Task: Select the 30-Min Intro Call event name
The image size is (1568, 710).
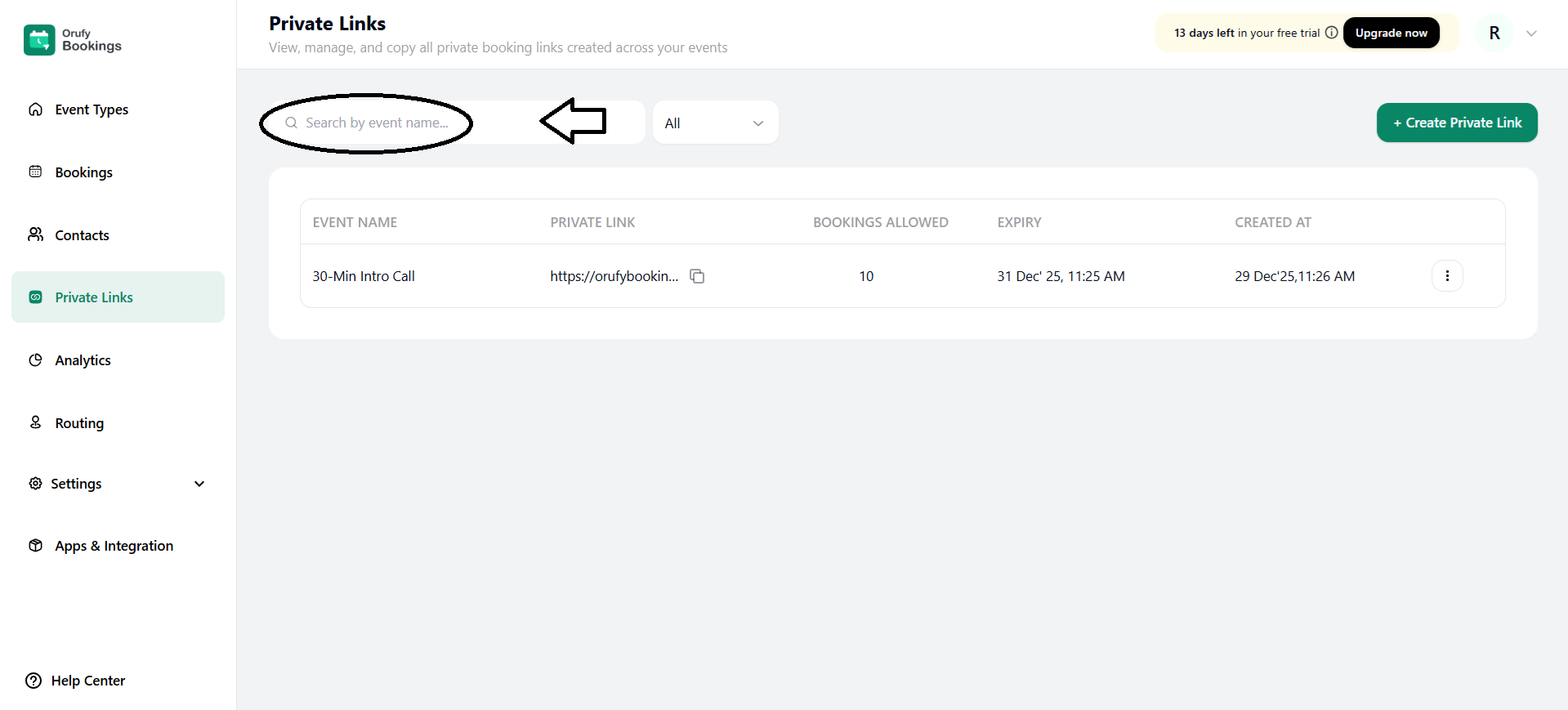Action: point(364,276)
